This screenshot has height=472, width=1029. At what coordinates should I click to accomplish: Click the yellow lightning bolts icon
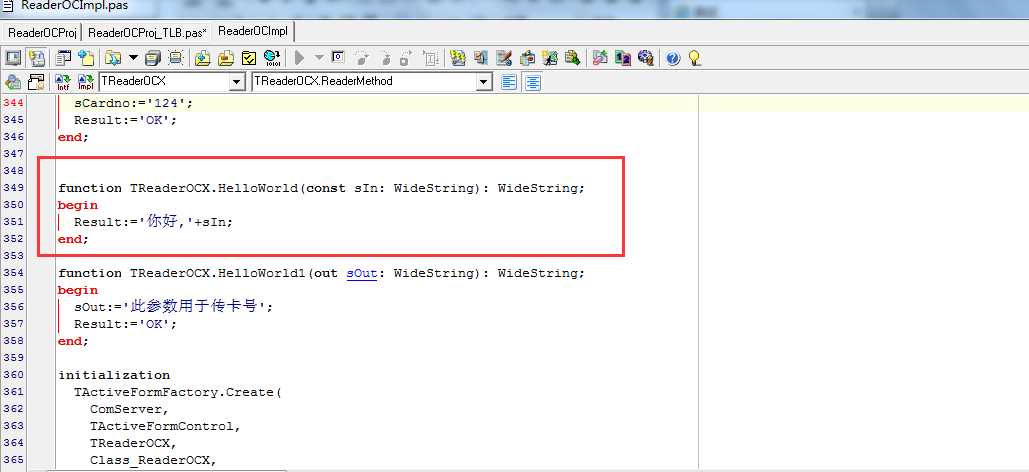click(458, 58)
